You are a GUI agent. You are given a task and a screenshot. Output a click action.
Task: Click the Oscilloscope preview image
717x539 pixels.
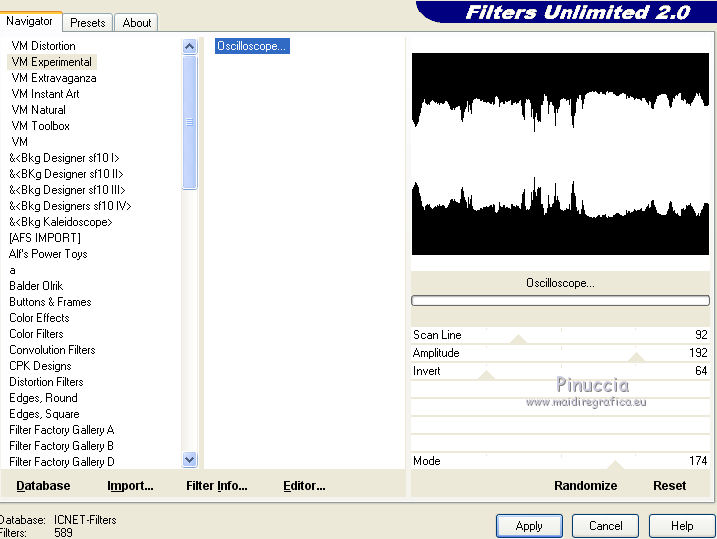(560, 154)
